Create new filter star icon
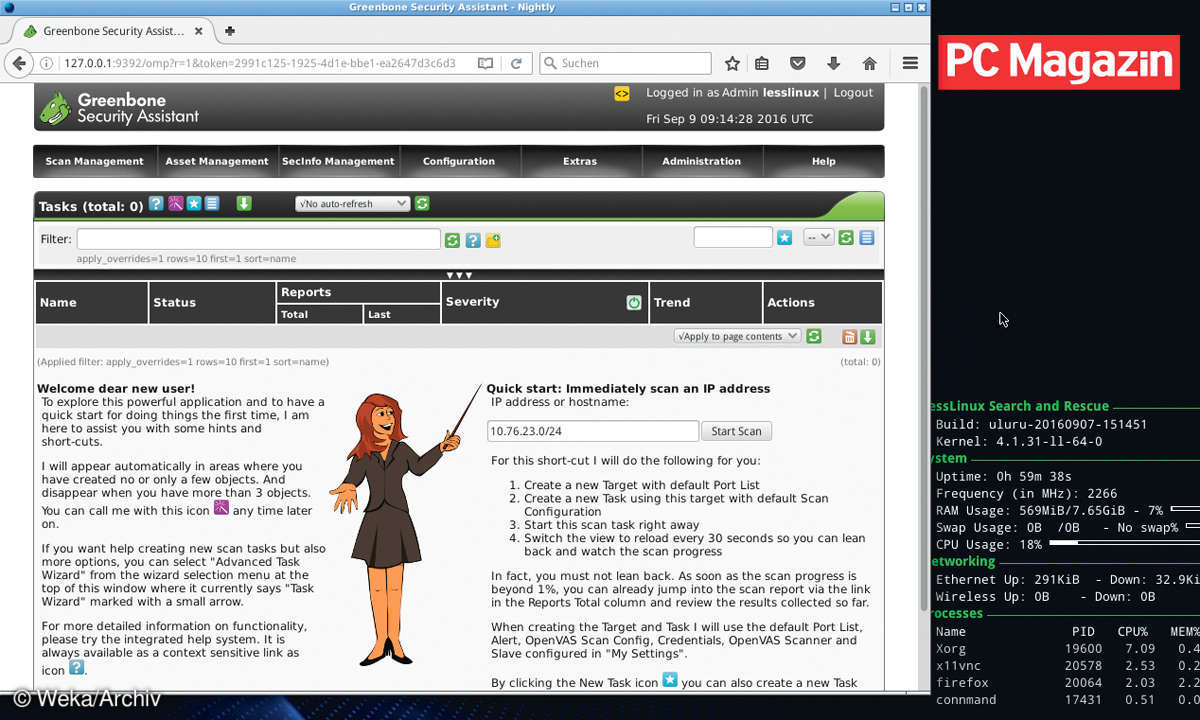This screenshot has height=720, width=1200. pyautogui.click(x=785, y=237)
